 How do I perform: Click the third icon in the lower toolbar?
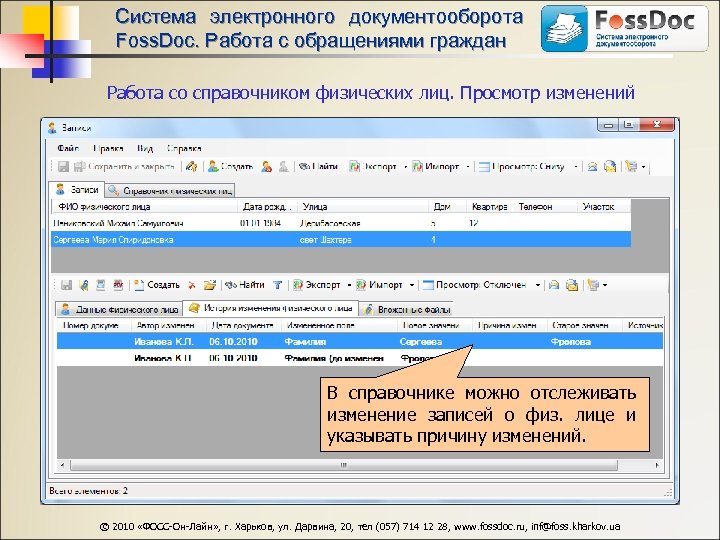[x=101, y=285]
